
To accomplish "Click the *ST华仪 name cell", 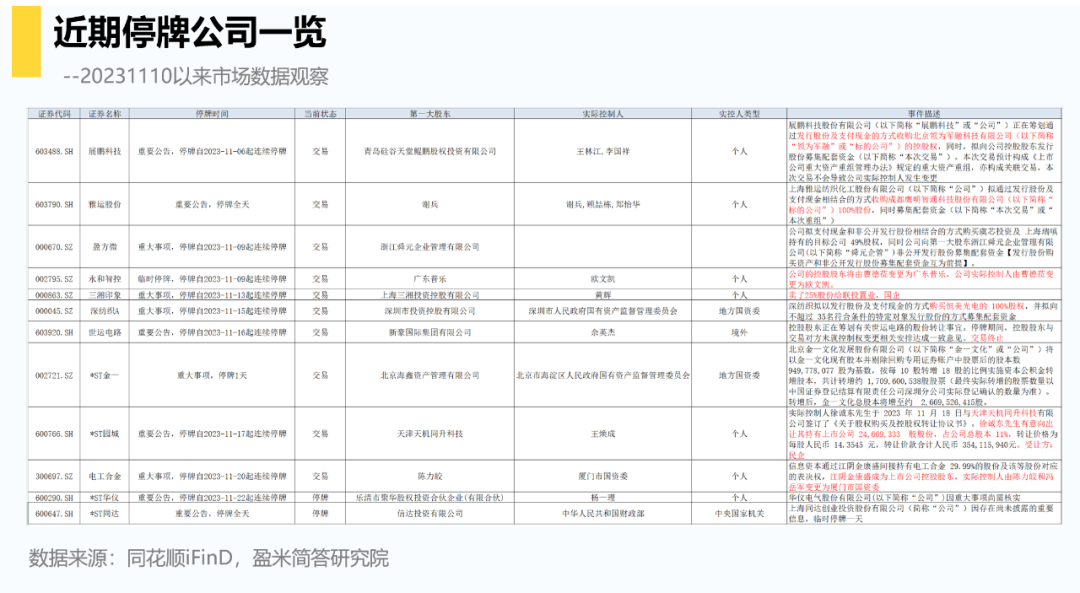I will click(105, 497).
